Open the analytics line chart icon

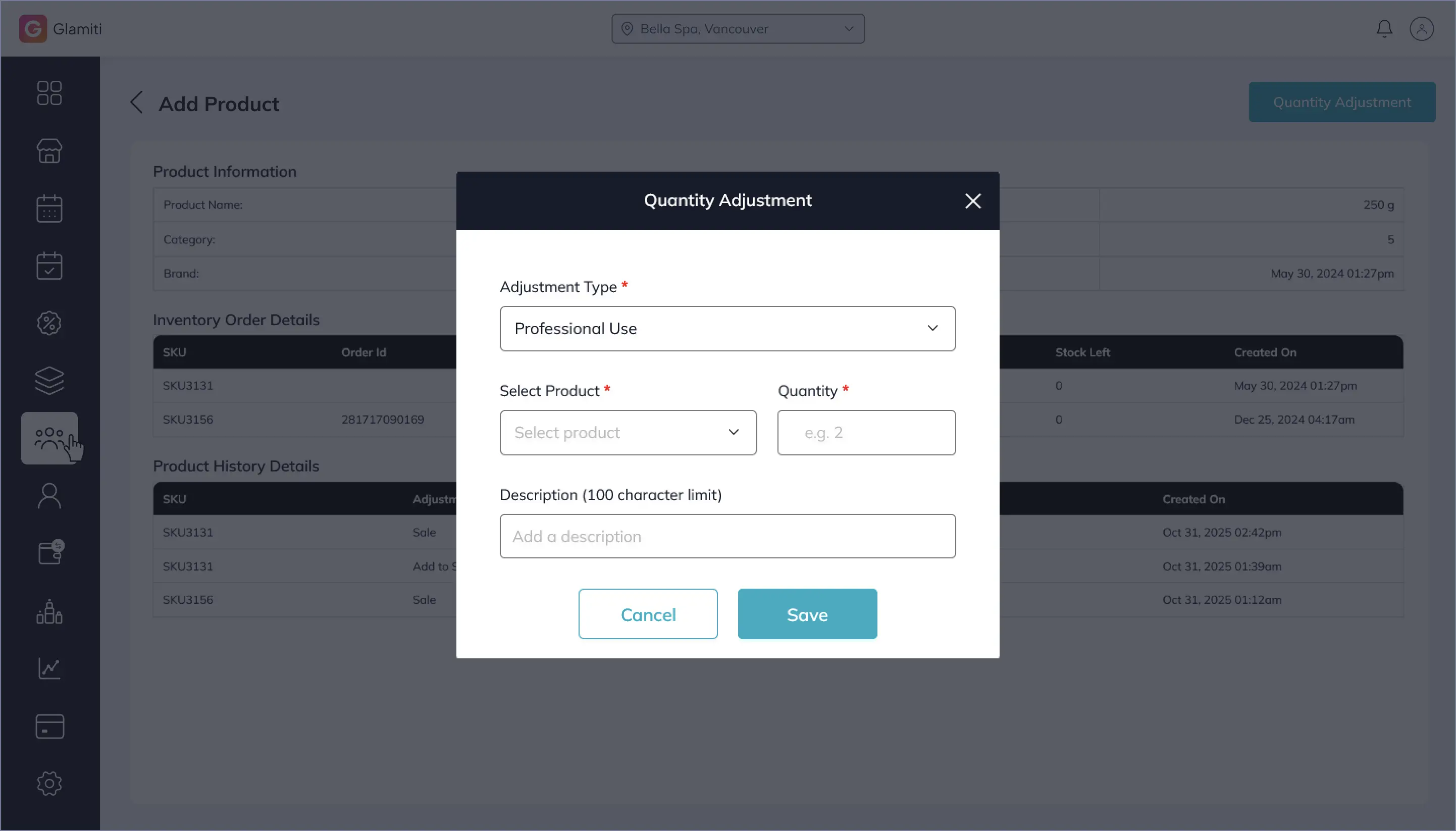point(49,668)
